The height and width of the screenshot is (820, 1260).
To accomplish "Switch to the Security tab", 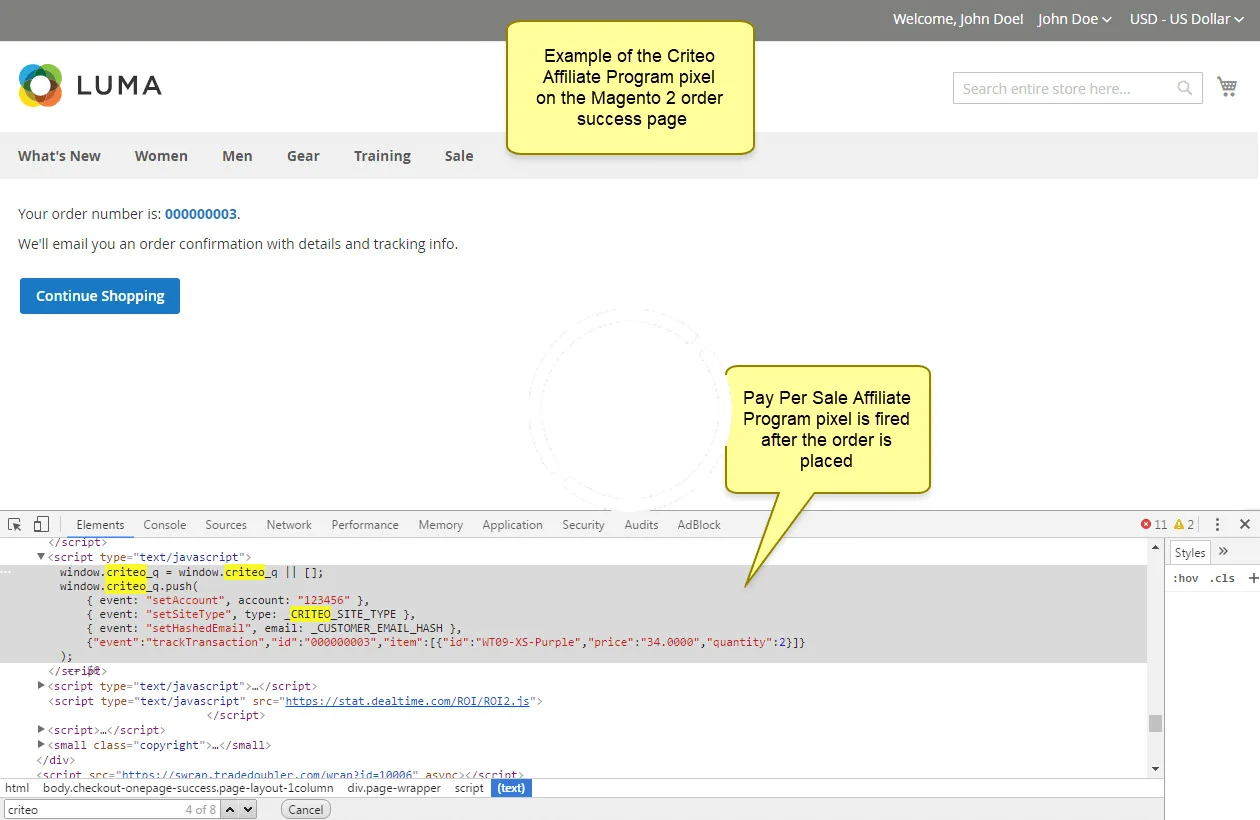I will 583,524.
